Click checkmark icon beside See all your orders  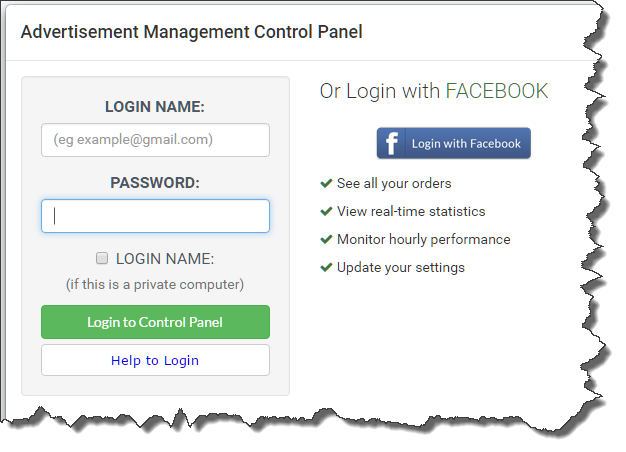pyautogui.click(x=326, y=183)
